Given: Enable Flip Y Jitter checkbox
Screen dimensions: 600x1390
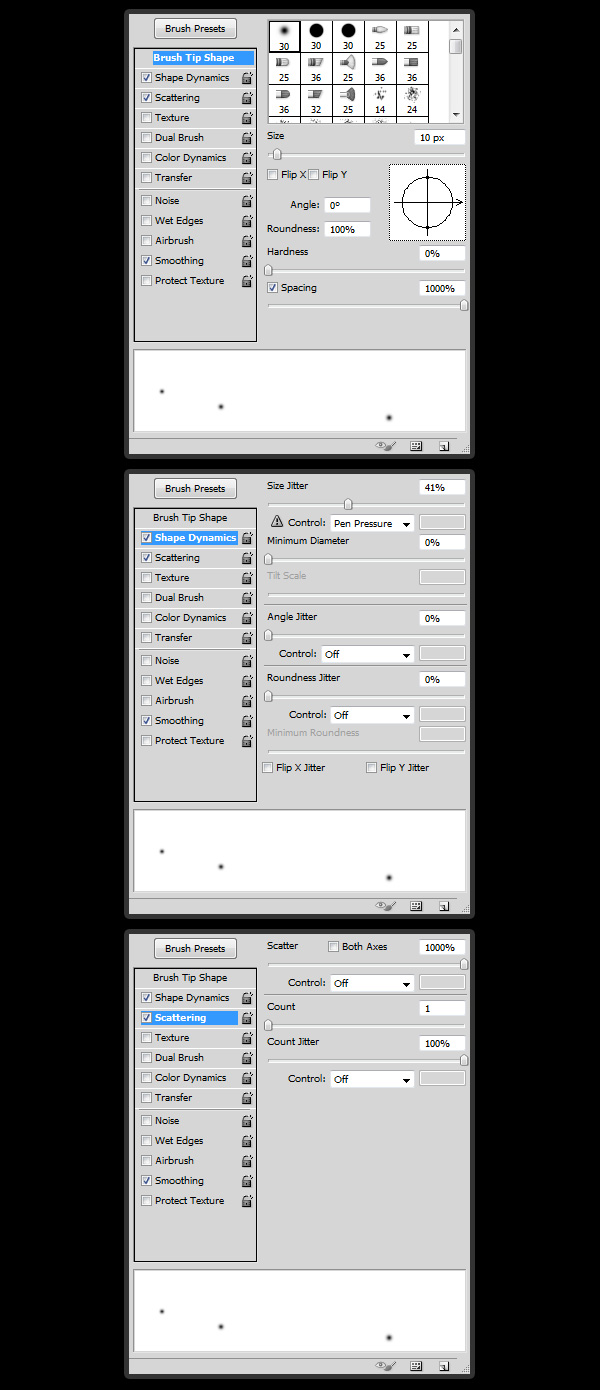Looking at the screenshot, I should point(371,768).
